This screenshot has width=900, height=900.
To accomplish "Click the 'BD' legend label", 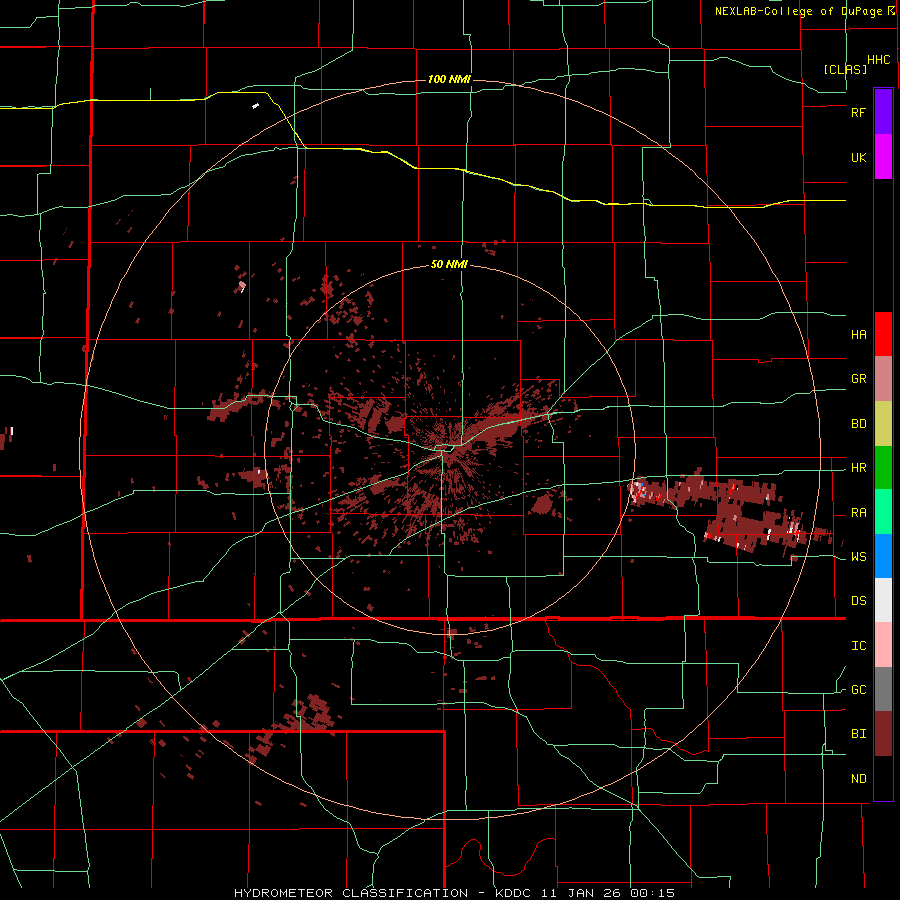I will pos(859,424).
